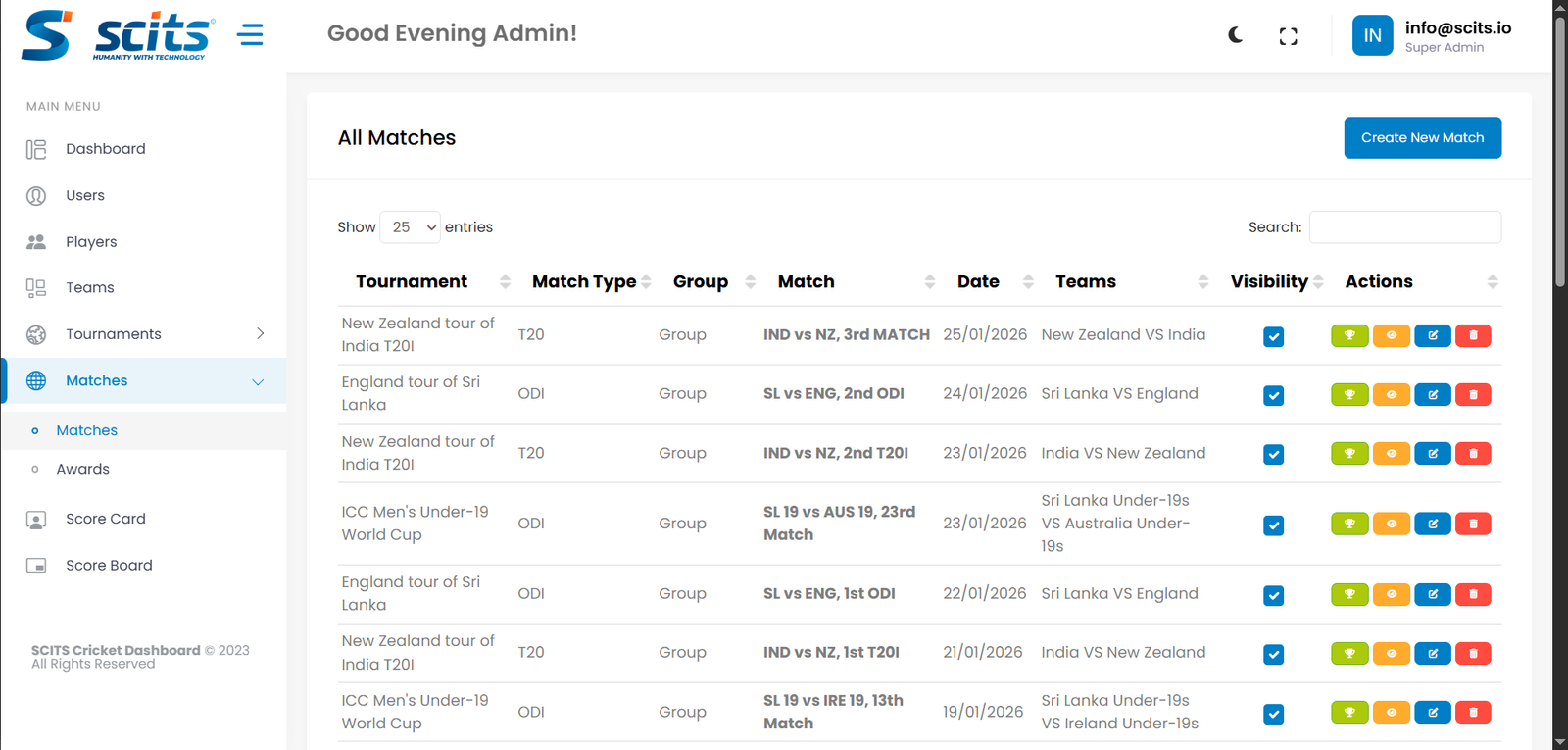This screenshot has width=1568, height=750.
Task: Collapse the sidebar with the hamburger icon
Action: 250,35
